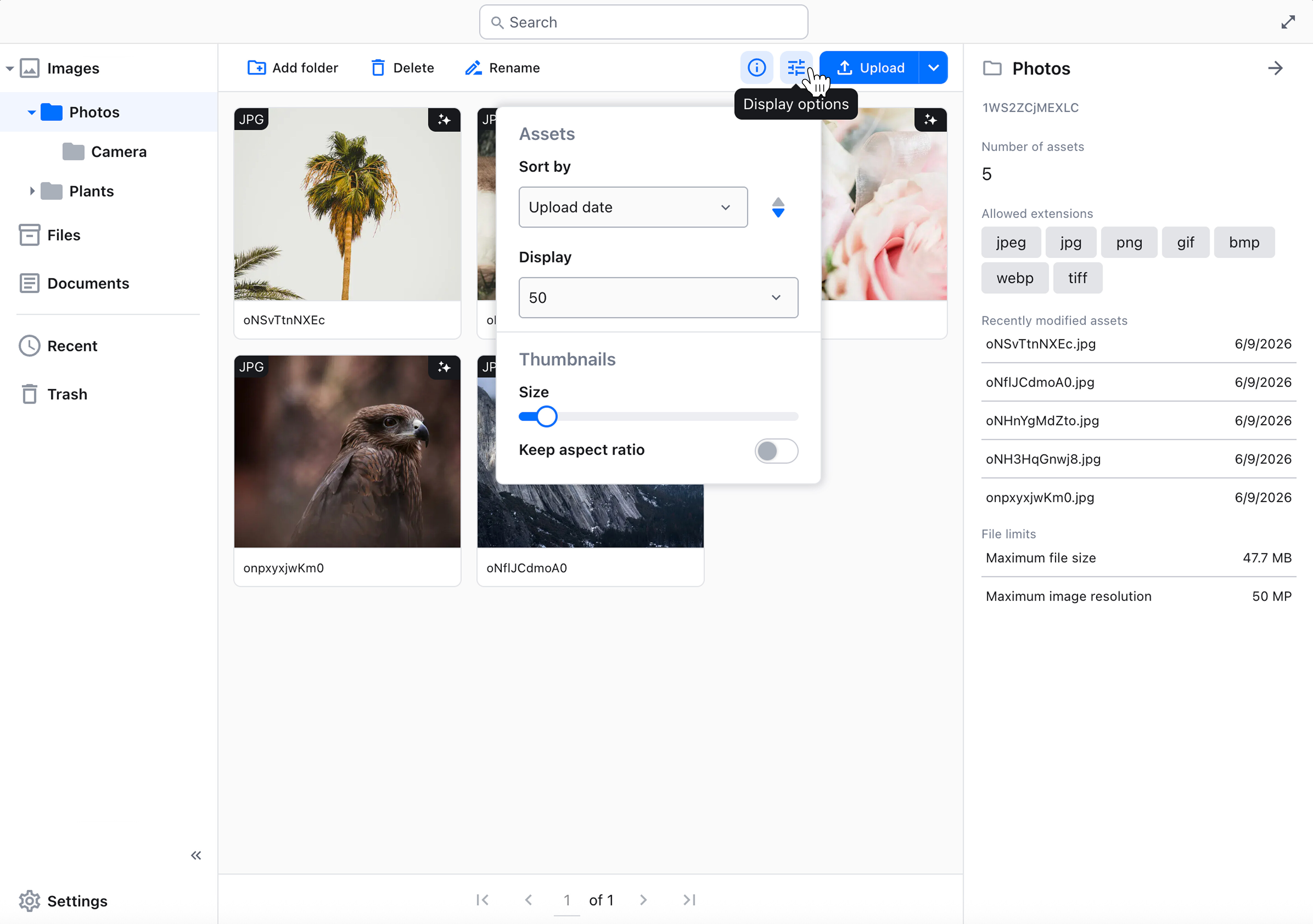Collapse the sidebar with double chevron
1313x924 pixels.
tap(196, 855)
